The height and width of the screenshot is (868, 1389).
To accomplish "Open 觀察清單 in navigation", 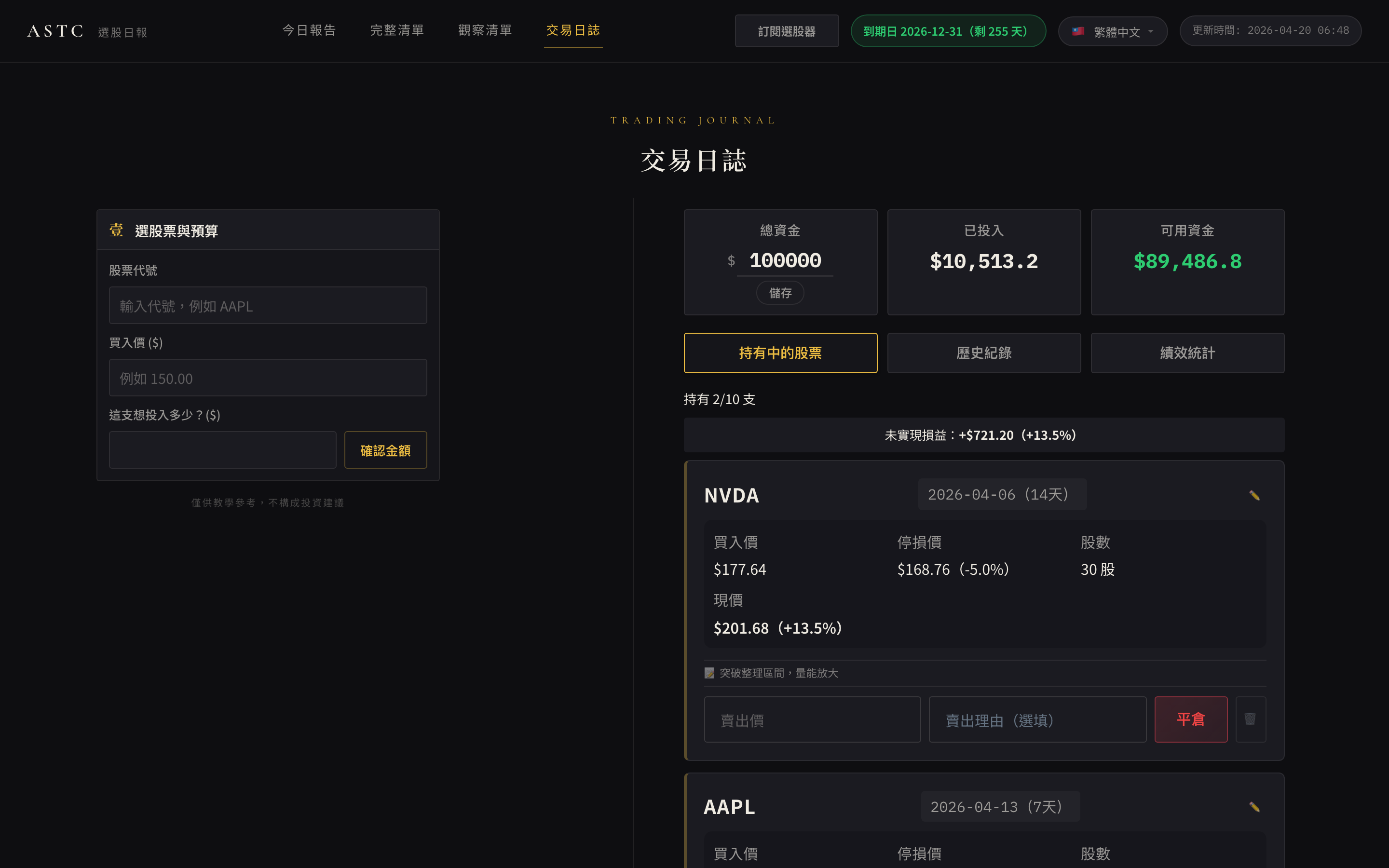I will [x=485, y=30].
